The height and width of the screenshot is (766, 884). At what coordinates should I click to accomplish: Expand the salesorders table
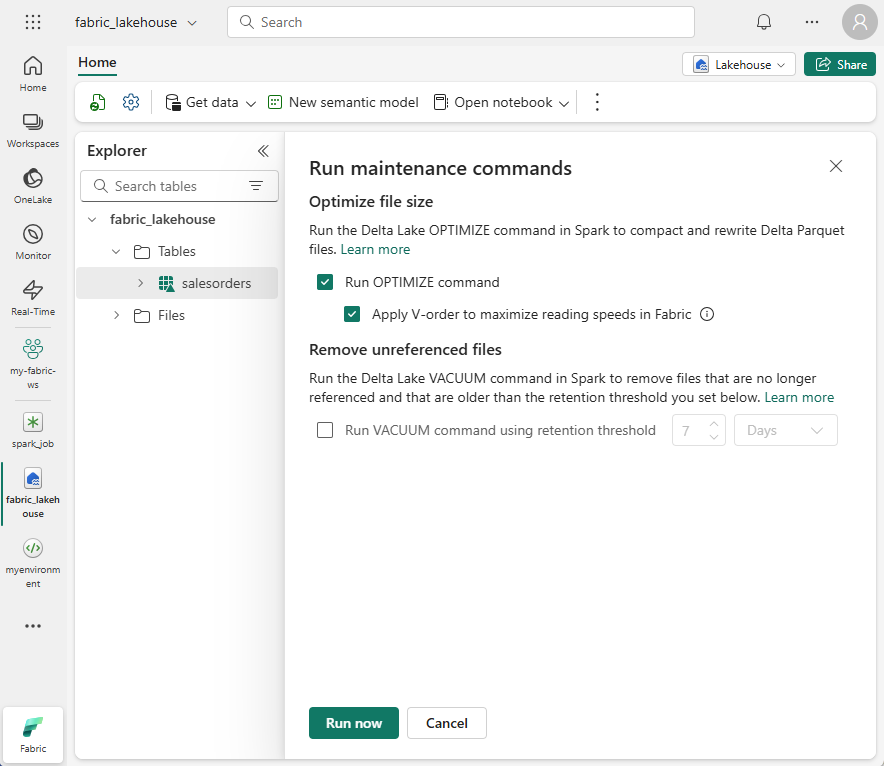[140, 283]
